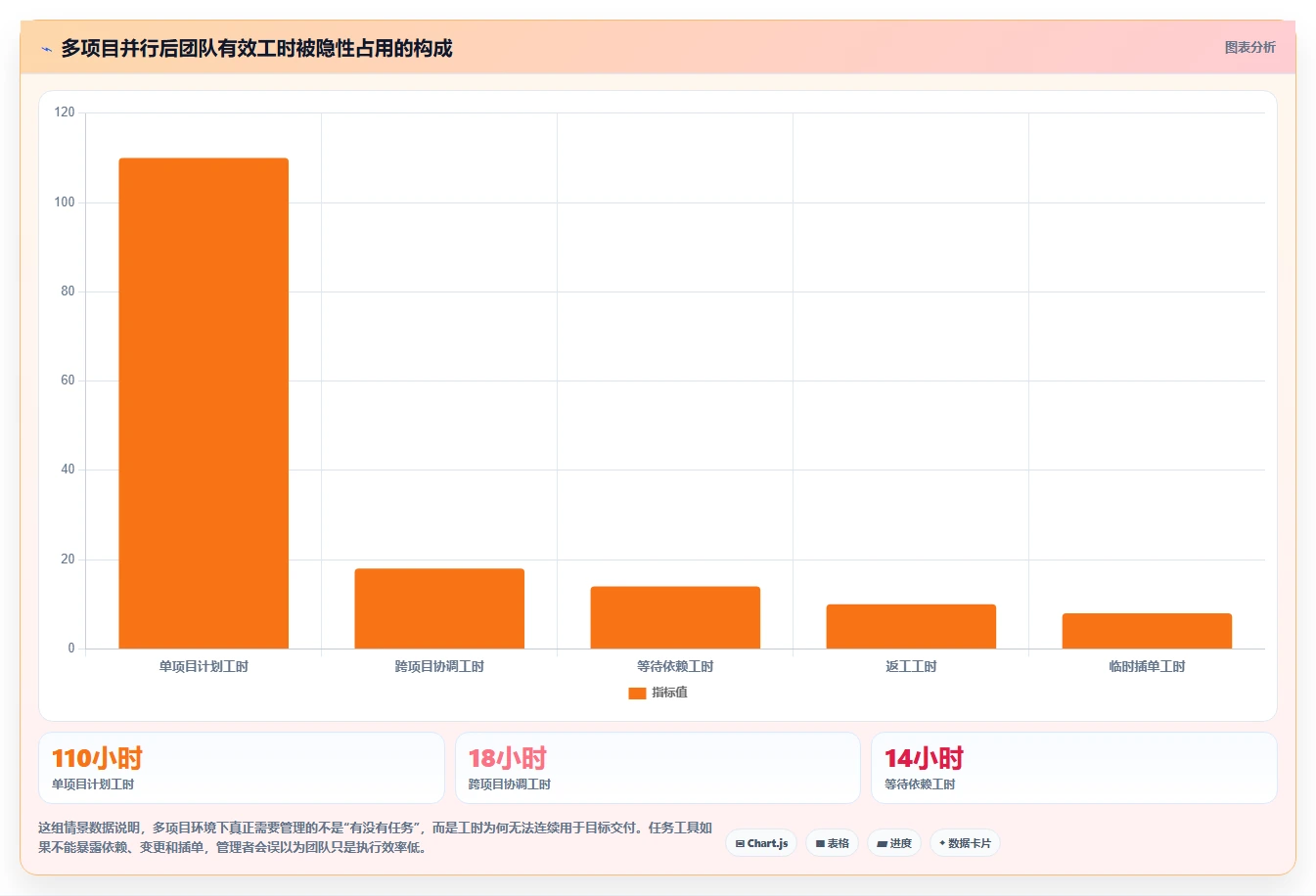Click the 60 y-axis tick value

click(68, 381)
